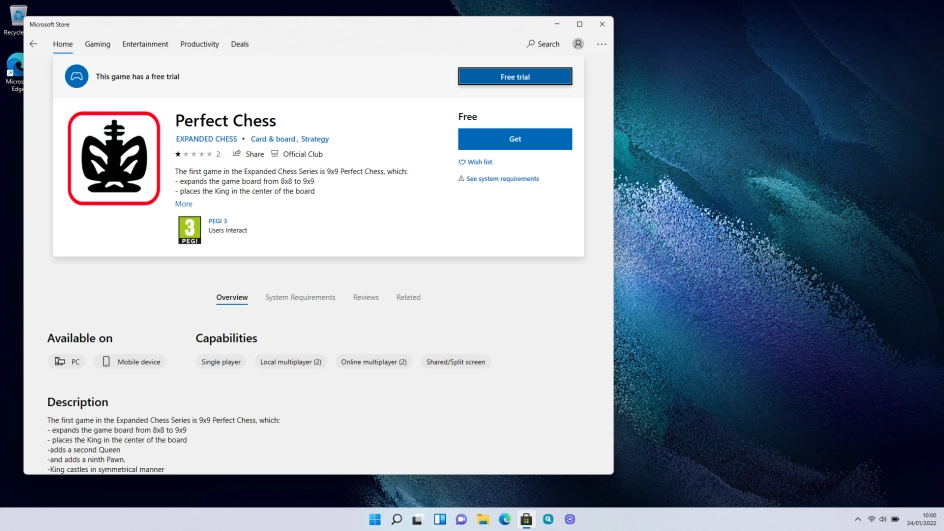Viewport: 944px width, 531px height.
Task: Open the user account profile icon
Action: (578, 44)
